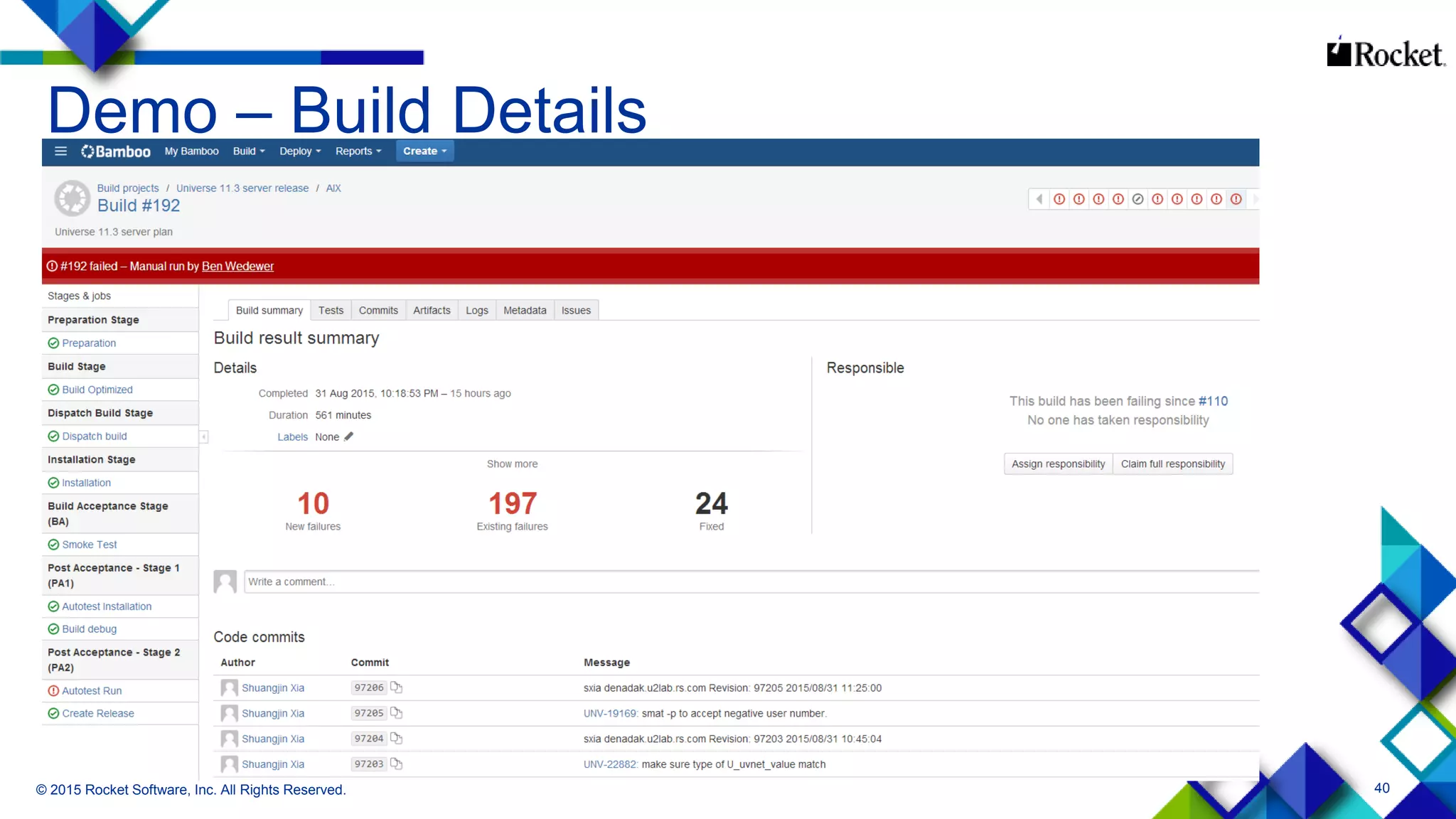Switch to the Build summary tab
Screen dimensions: 1456x819
tap(269, 311)
